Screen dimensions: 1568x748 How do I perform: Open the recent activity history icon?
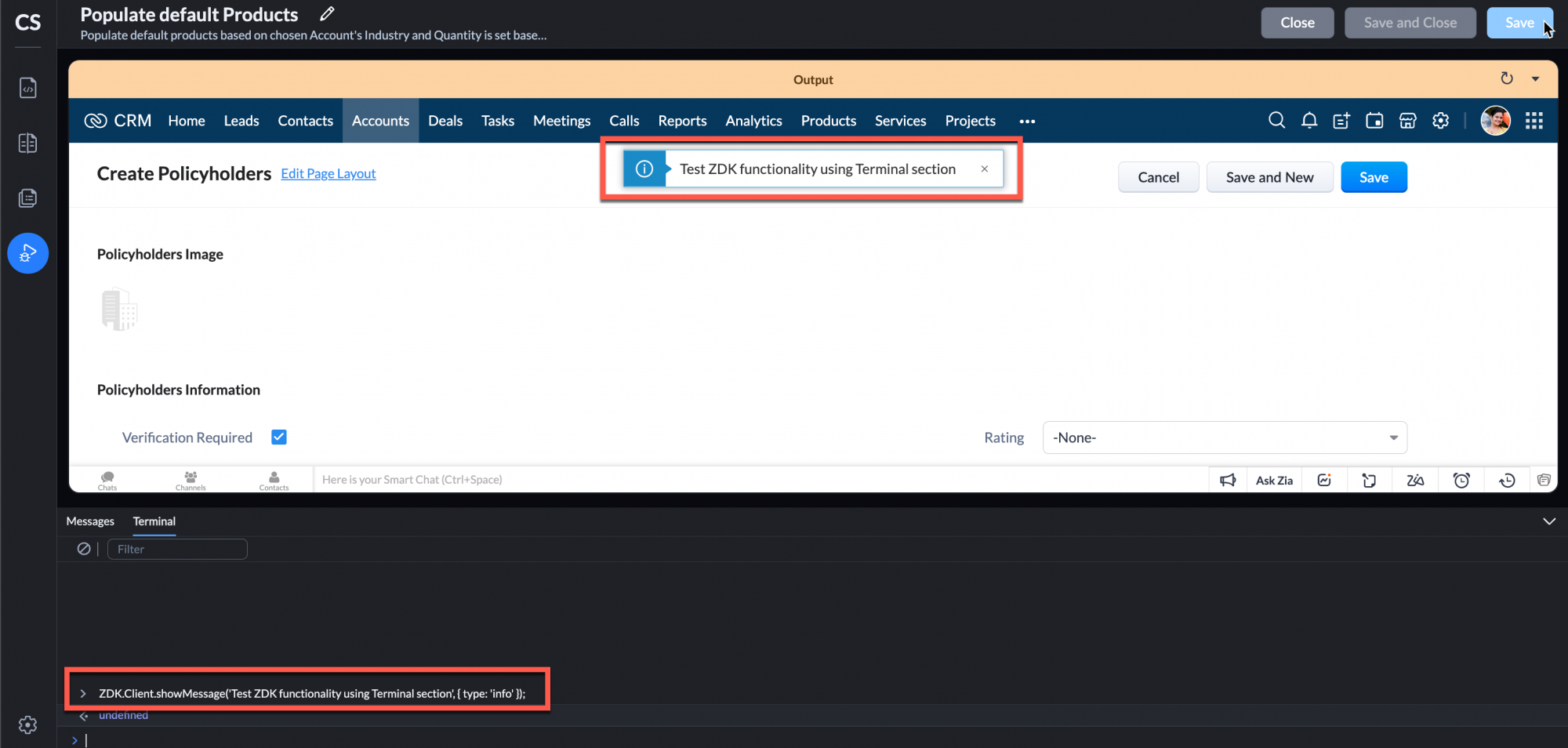click(1507, 479)
